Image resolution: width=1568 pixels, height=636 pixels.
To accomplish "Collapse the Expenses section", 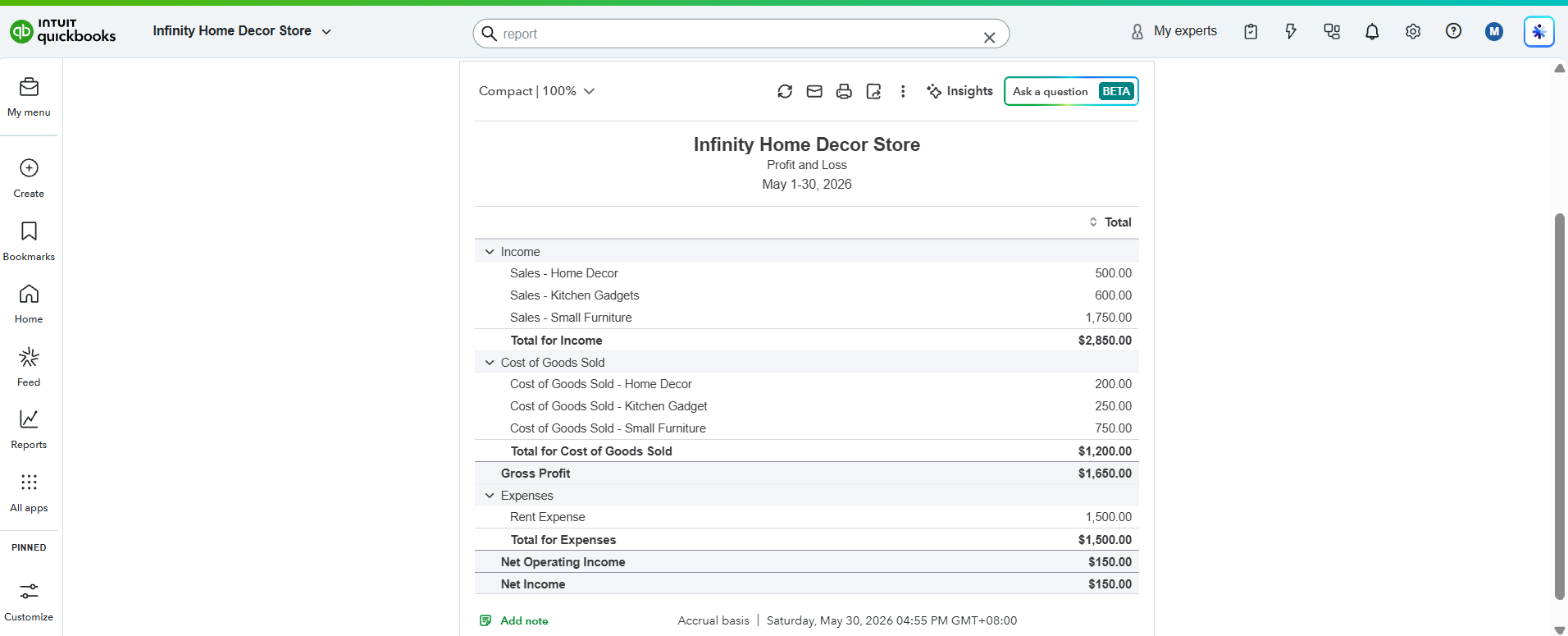I will 490,496.
